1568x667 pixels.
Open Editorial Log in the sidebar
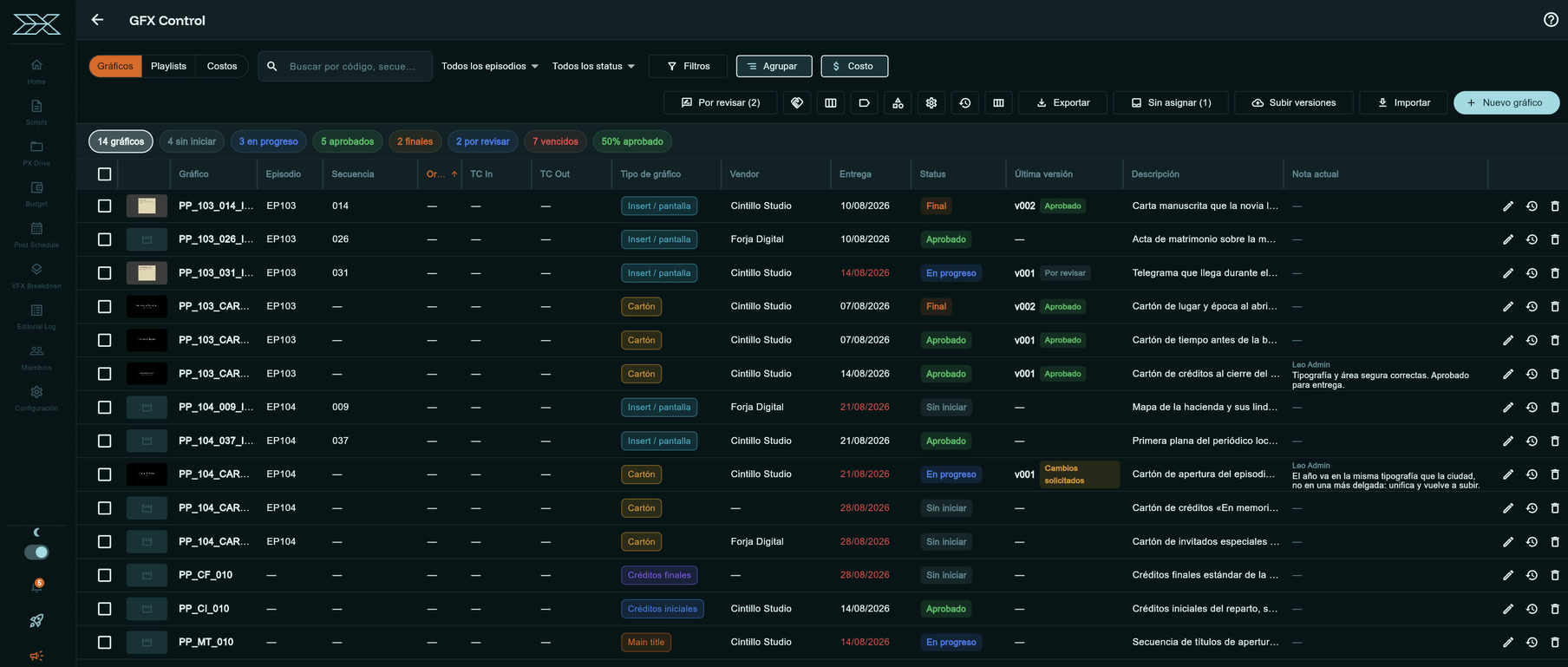coord(36,316)
